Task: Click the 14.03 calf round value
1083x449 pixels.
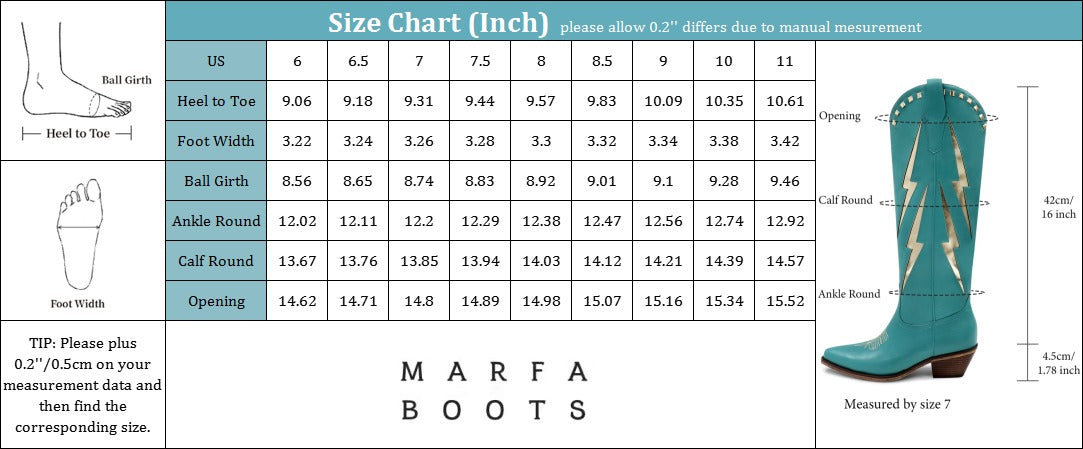Action: 541,261
